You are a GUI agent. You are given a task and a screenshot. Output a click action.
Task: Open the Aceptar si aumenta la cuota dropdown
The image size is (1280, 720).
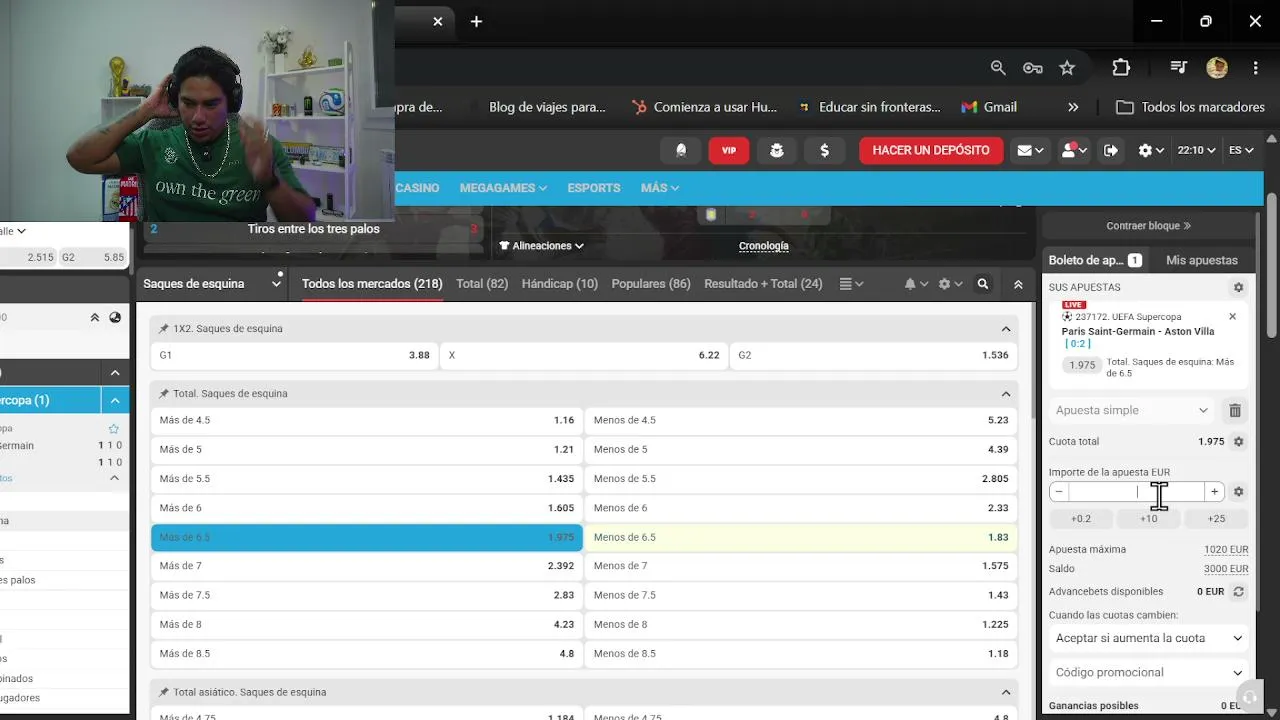pyautogui.click(x=1149, y=638)
